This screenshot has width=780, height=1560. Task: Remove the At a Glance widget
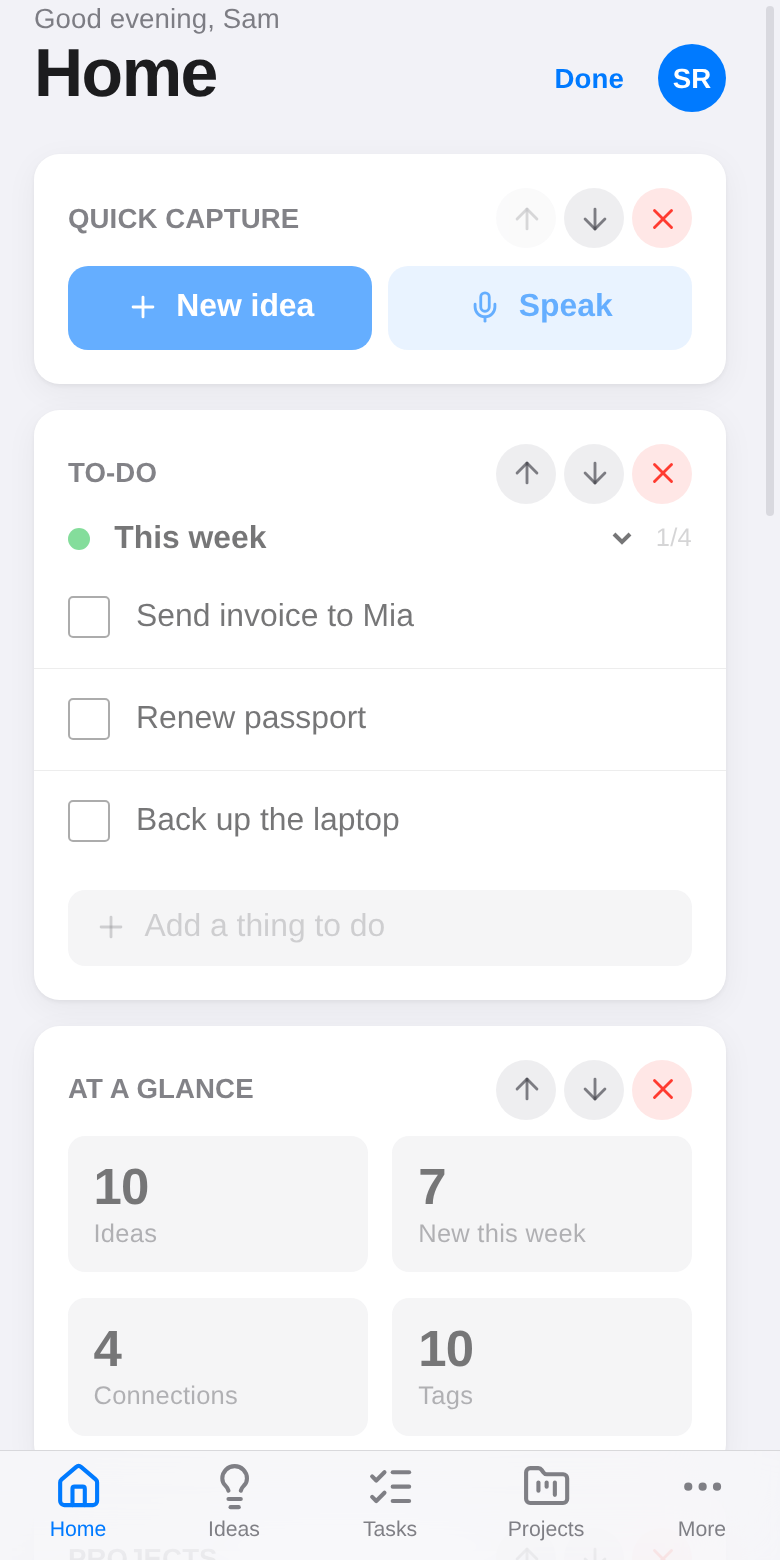(x=662, y=1090)
